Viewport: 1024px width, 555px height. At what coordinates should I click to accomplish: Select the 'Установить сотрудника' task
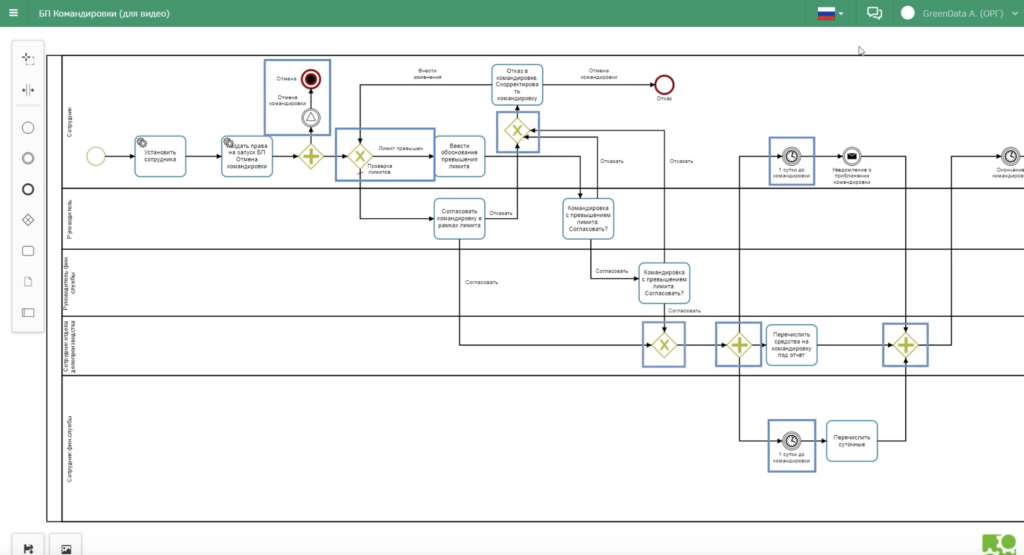[x=160, y=156]
